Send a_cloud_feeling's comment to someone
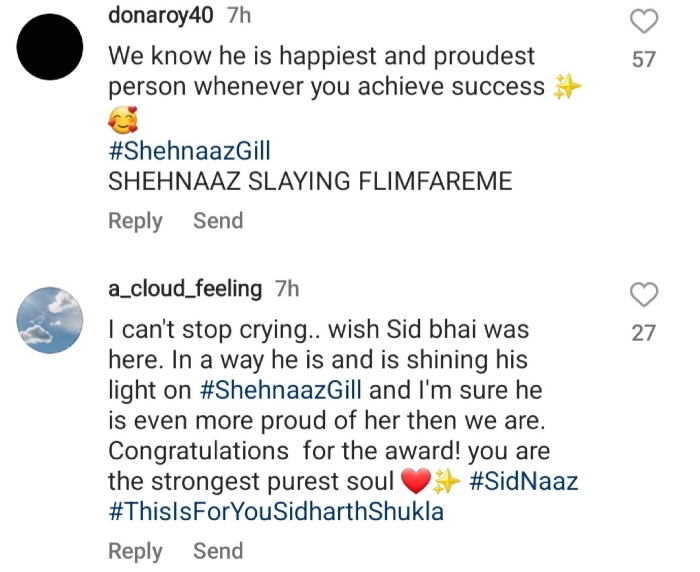This screenshot has height=572, width=700. click(x=218, y=551)
